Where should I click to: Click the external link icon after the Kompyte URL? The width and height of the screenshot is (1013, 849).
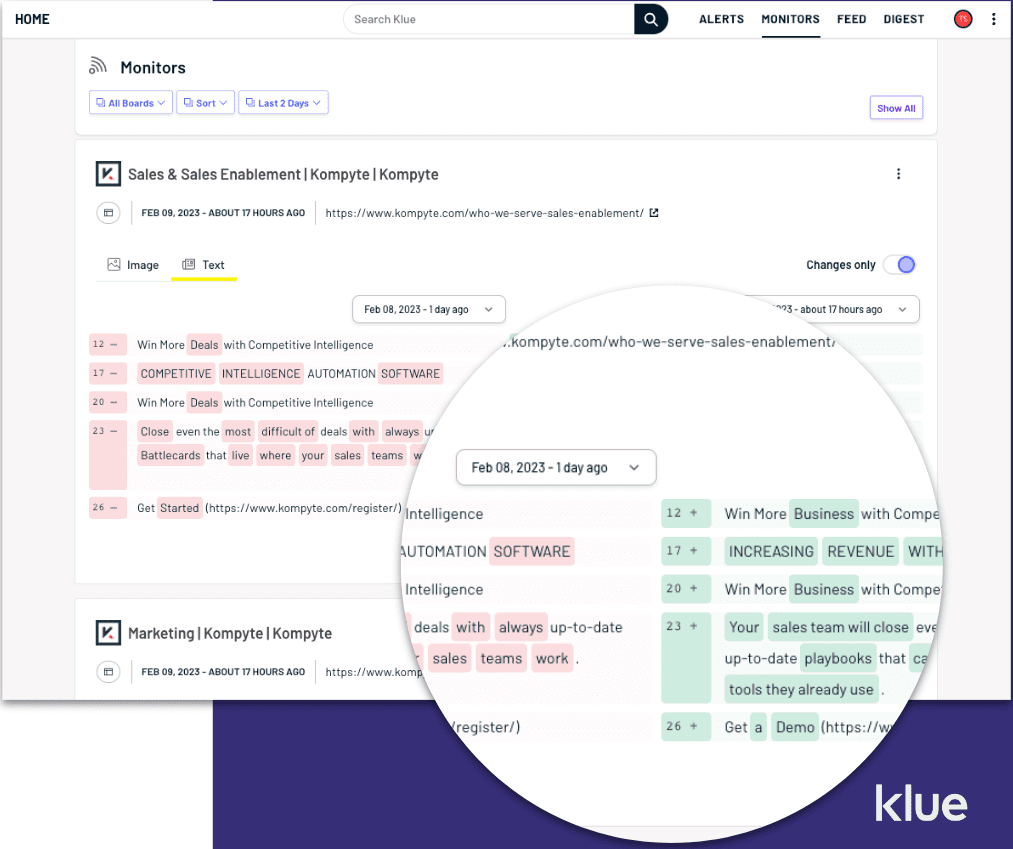(x=654, y=212)
